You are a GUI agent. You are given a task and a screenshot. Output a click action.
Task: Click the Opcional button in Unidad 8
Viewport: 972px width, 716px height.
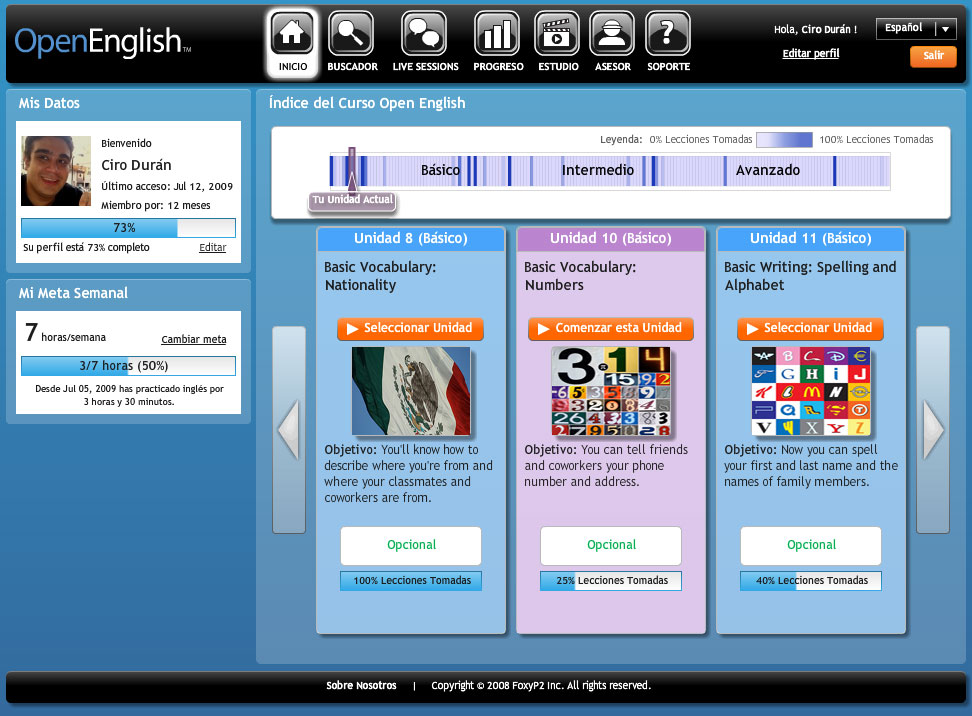click(x=411, y=546)
